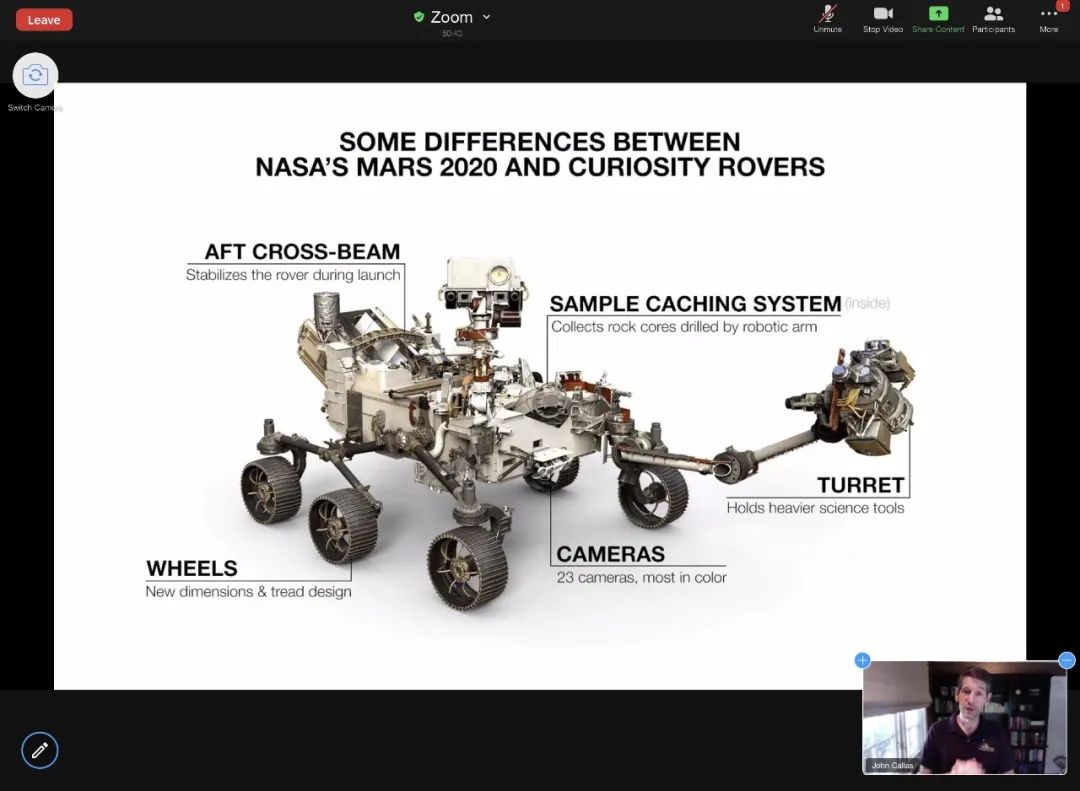Click the "SAMPLE CACHING SYSTEM" heading
The image size is (1080, 791).
(695, 304)
